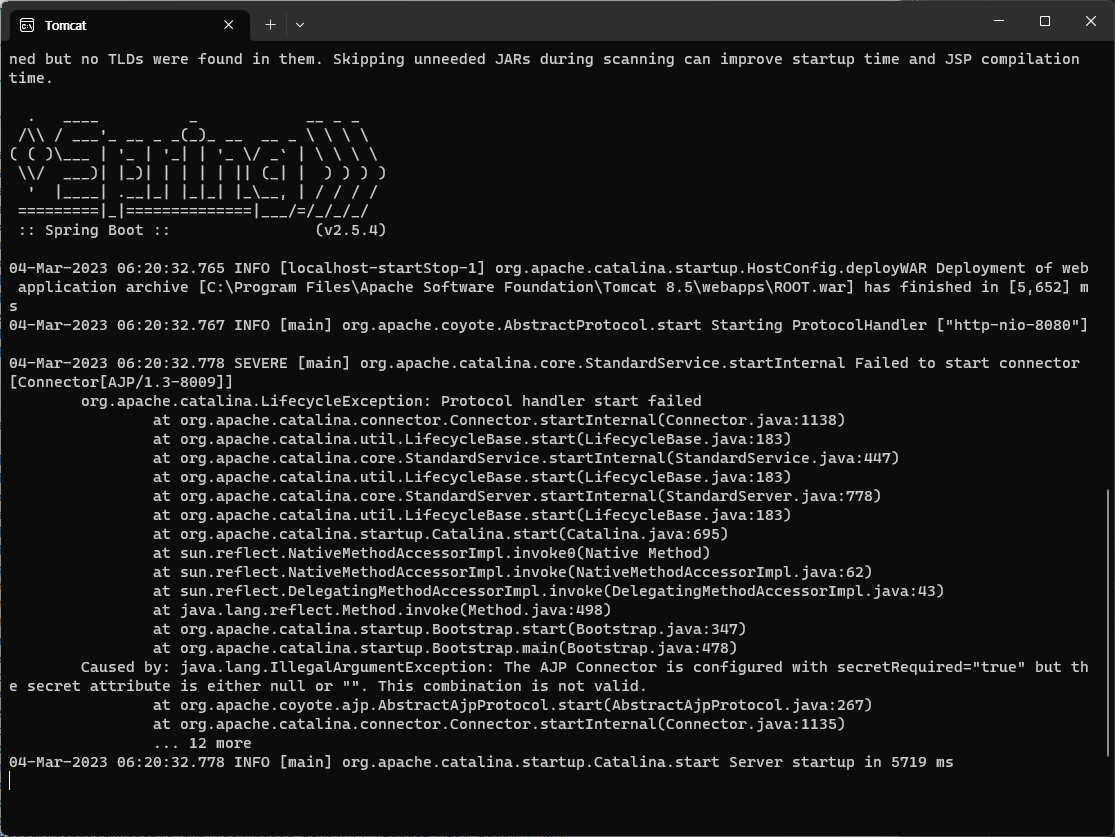Click the 'http-nio-8080' protocol handler text

point(1012,326)
